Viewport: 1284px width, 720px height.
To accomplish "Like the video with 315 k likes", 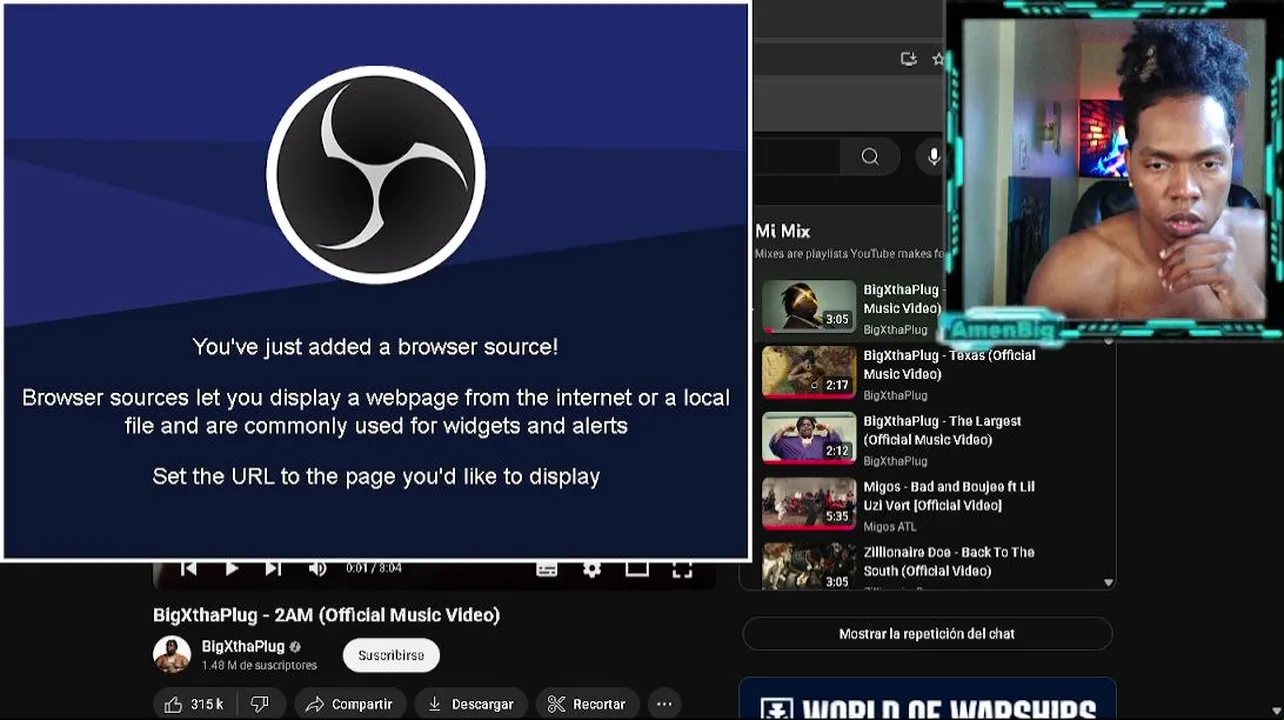I will point(194,704).
